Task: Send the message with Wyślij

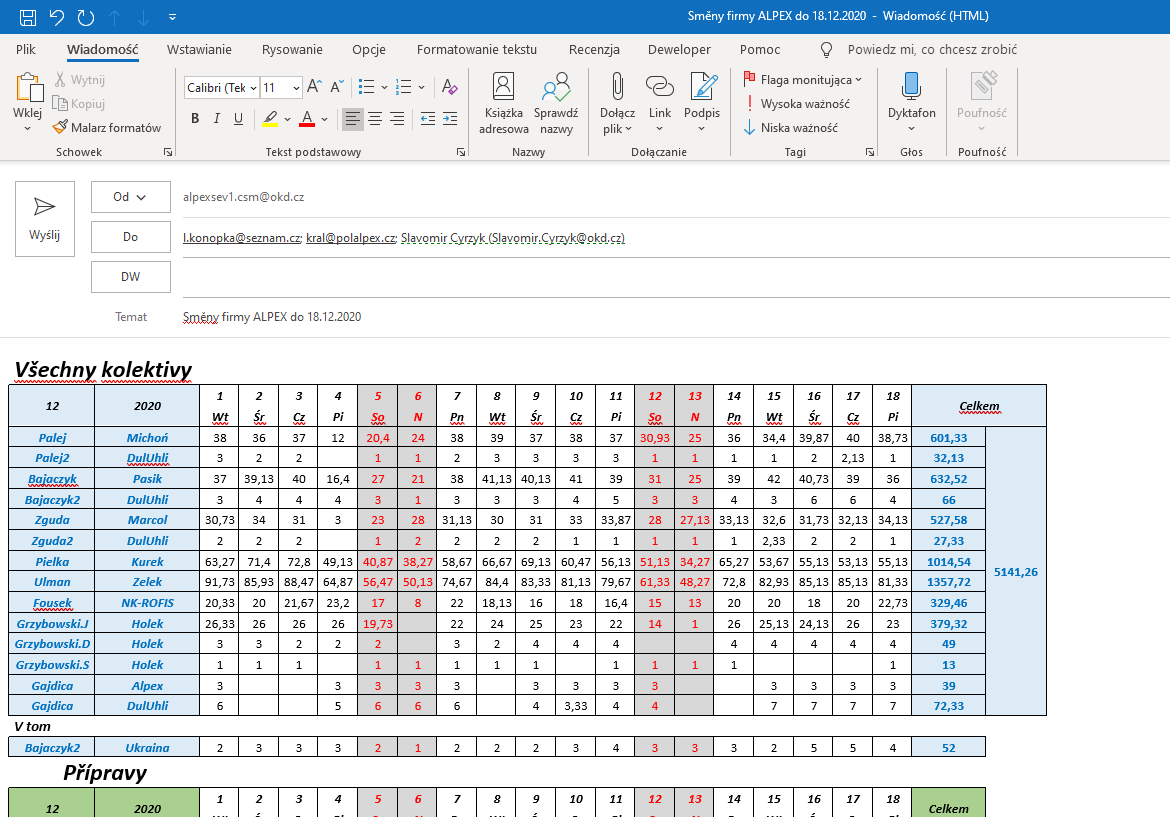Action: tap(45, 219)
